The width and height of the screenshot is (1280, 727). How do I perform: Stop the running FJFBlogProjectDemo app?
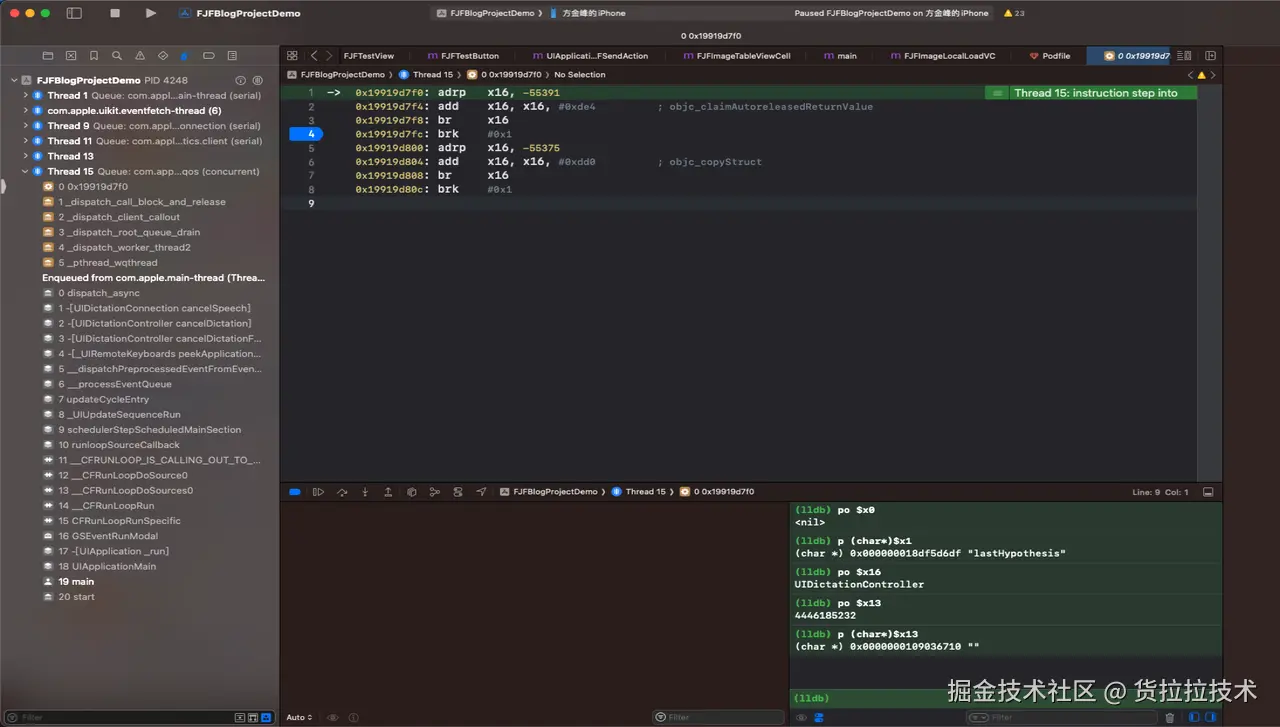pos(115,13)
